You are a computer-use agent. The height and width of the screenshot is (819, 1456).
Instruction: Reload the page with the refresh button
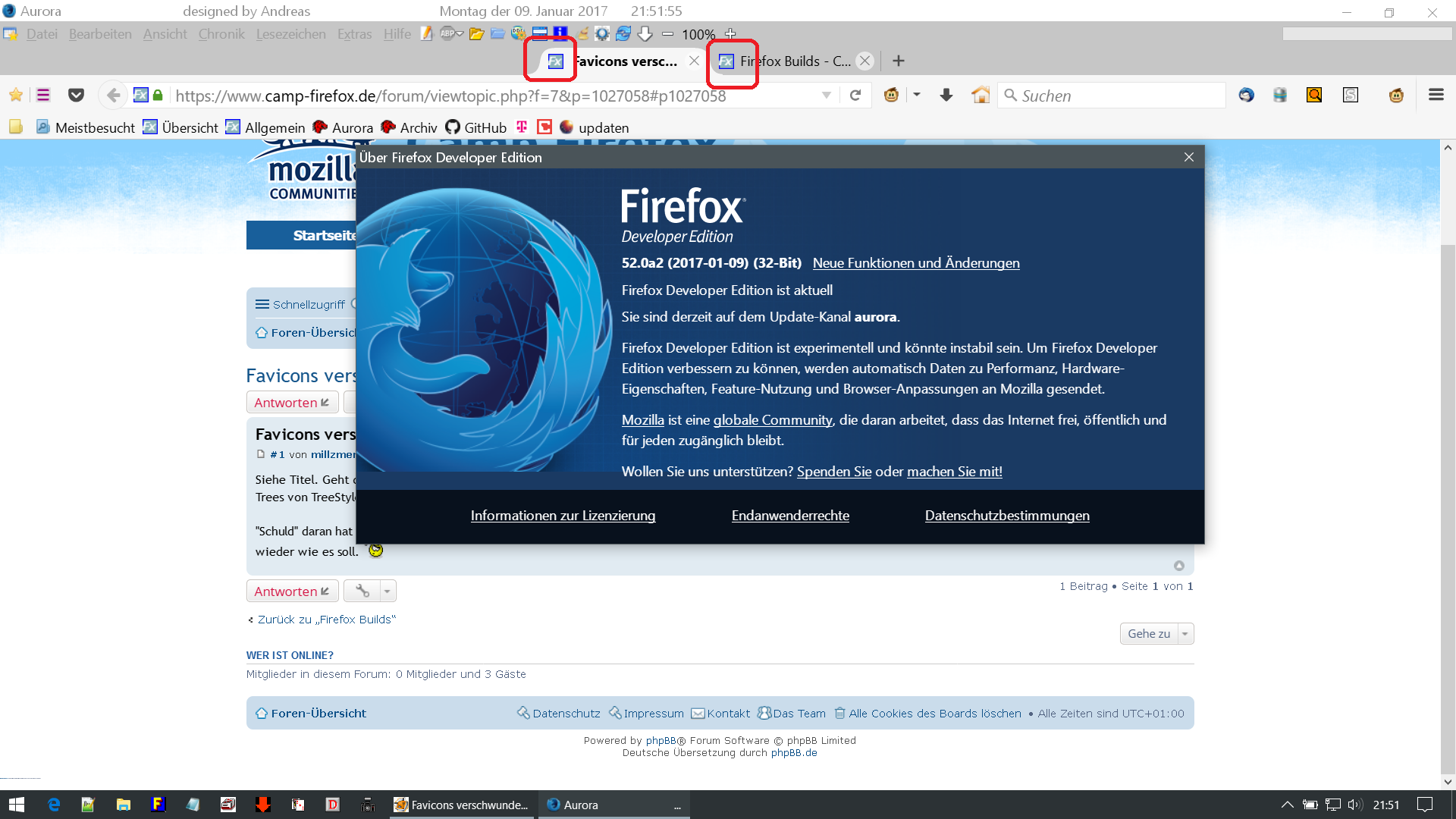[855, 96]
